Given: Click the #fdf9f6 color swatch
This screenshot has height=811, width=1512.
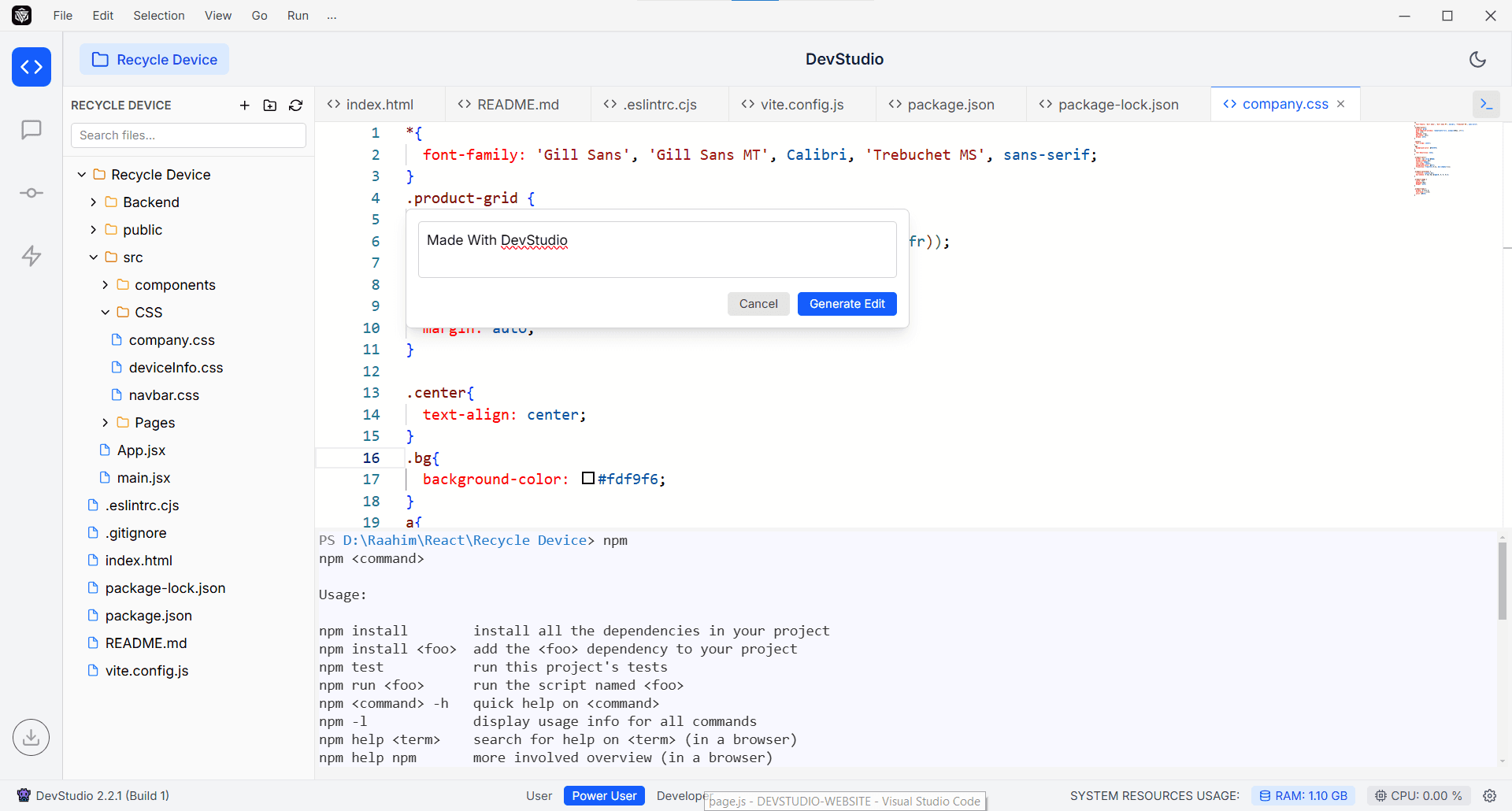Looking at the screenshot, I should pyautogui.click(x=588, y=478).
